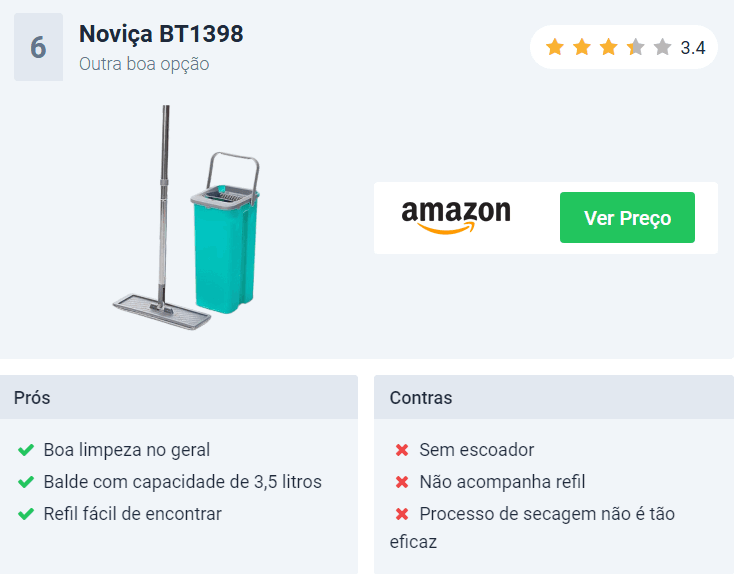Image resolution: width=734 pixels, height=574 pixels.
Task: Click the green Ver Preço button
Action: 627,217
